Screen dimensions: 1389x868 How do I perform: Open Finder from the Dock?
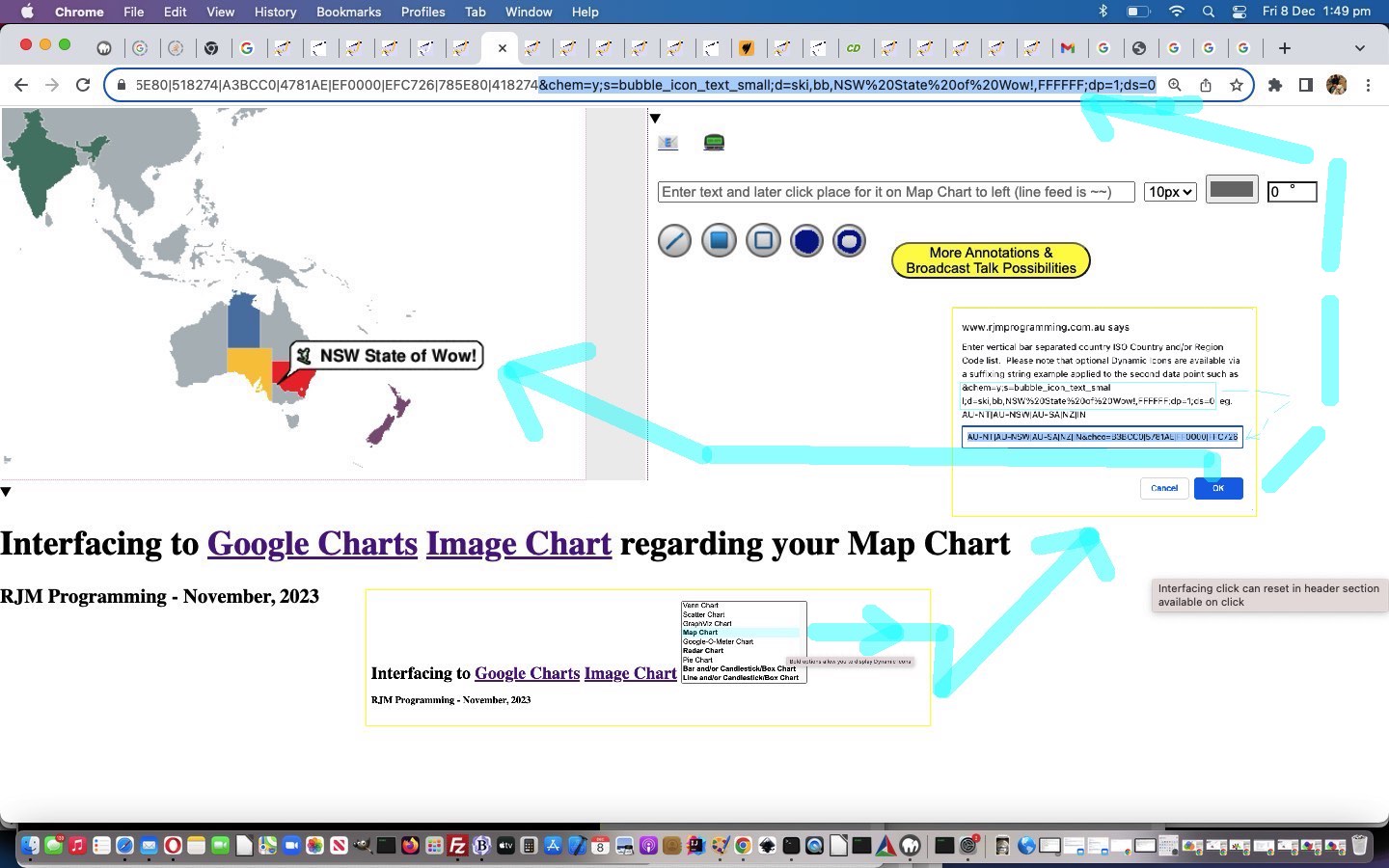click(x=30, y=846)
